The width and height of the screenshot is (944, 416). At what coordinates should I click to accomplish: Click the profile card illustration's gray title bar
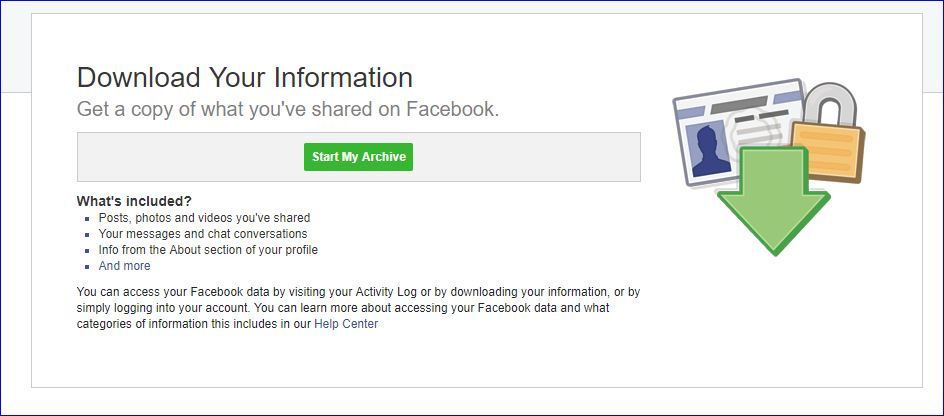click(x=739, y=104)
